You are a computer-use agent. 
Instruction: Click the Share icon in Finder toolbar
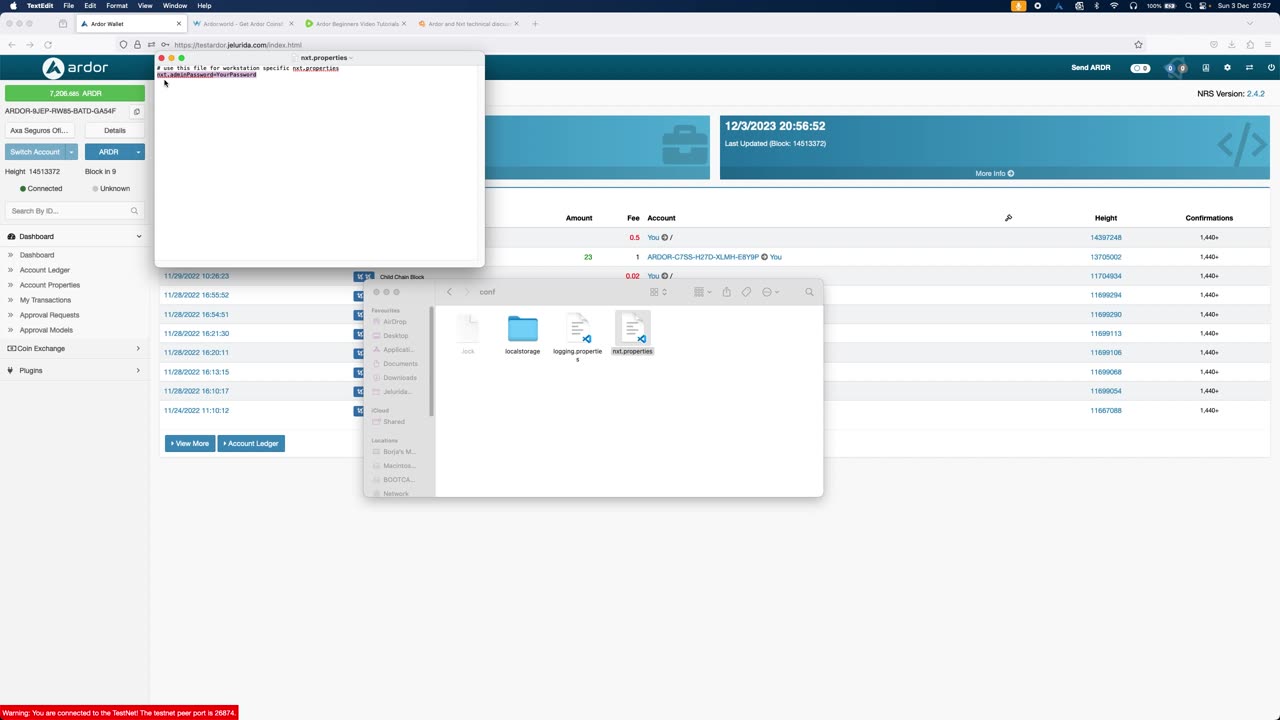pos(727,292)
